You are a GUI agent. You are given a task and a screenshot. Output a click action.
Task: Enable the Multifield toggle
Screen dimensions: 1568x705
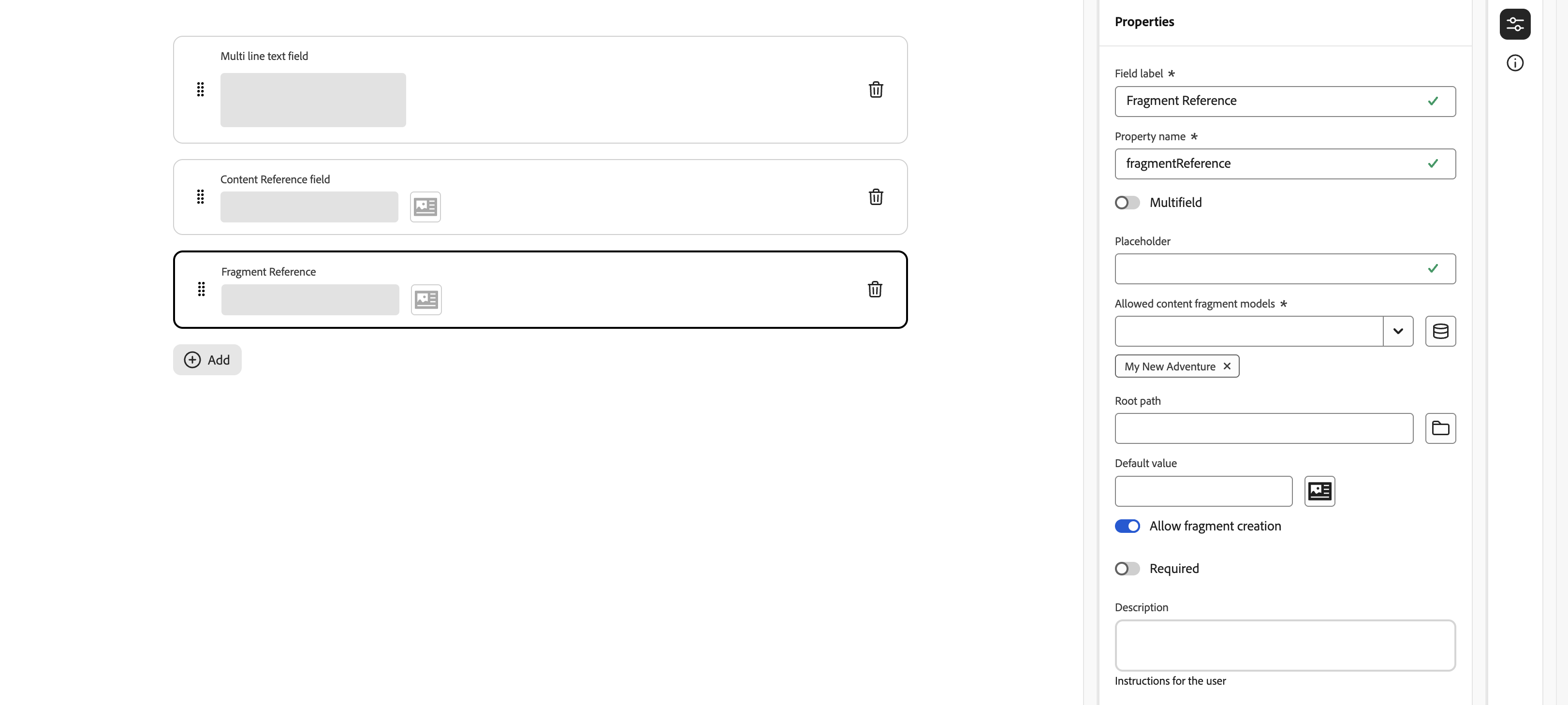pos(1127,203)
